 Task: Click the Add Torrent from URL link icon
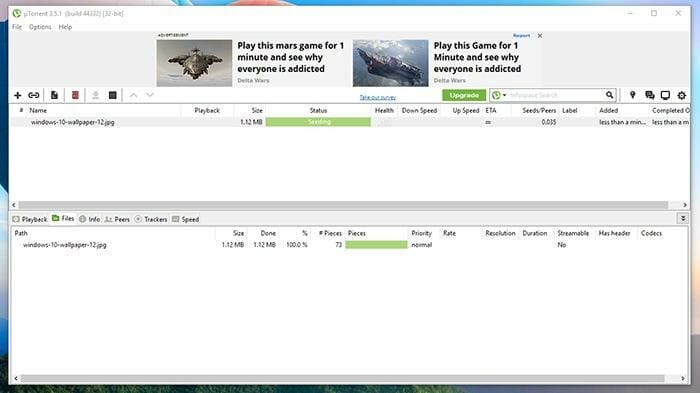tap(34, 95)
